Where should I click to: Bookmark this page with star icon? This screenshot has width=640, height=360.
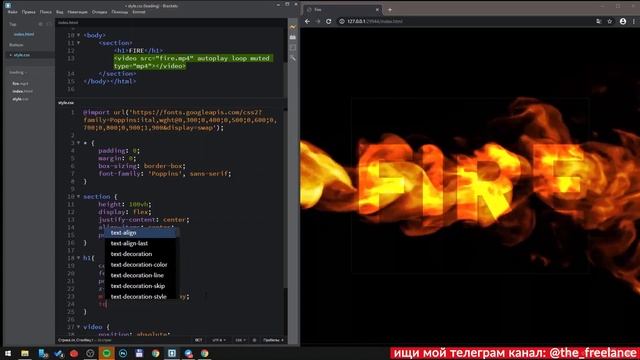pos(610,21)
